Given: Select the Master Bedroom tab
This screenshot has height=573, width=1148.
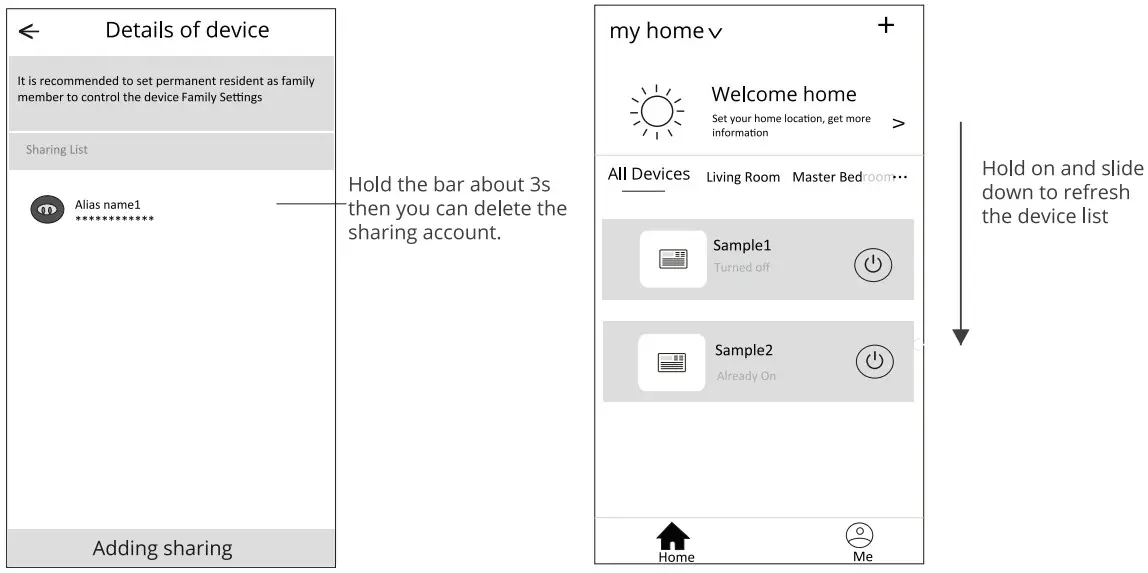Looking at the screenshot, I should [838, 177].
